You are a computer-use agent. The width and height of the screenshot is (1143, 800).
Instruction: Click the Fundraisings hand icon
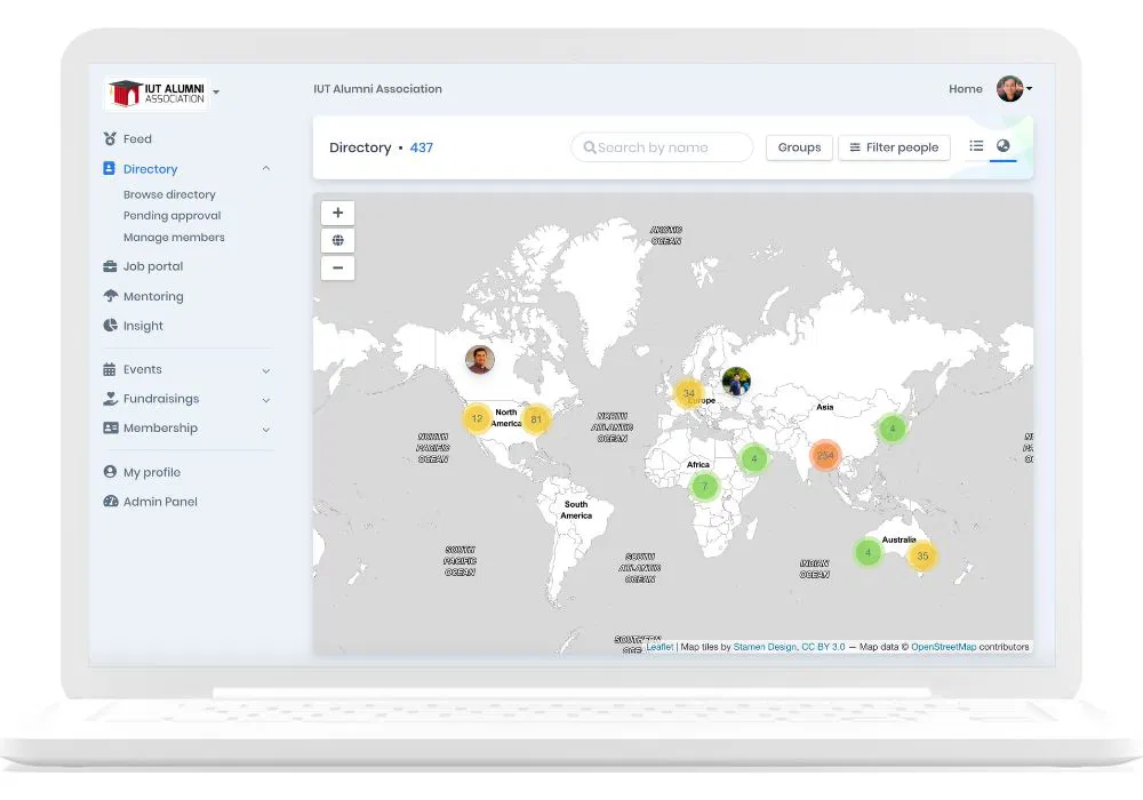pos(110,399)
